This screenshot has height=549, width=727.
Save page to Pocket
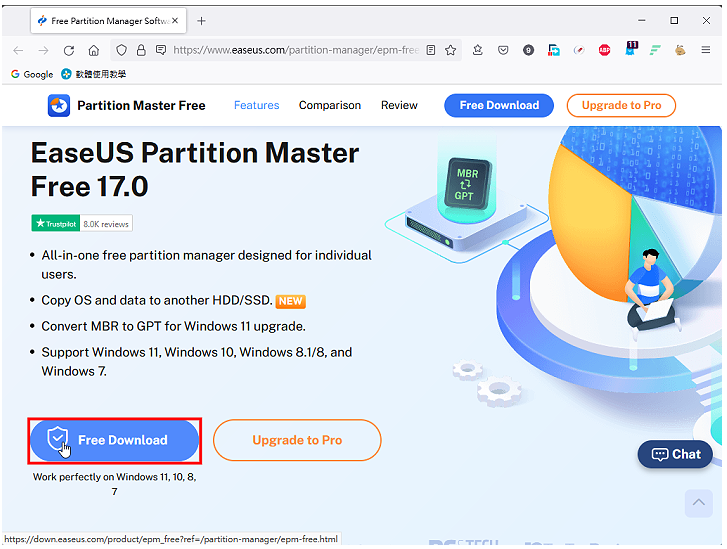pyautogui.click(x=503, y=50)
